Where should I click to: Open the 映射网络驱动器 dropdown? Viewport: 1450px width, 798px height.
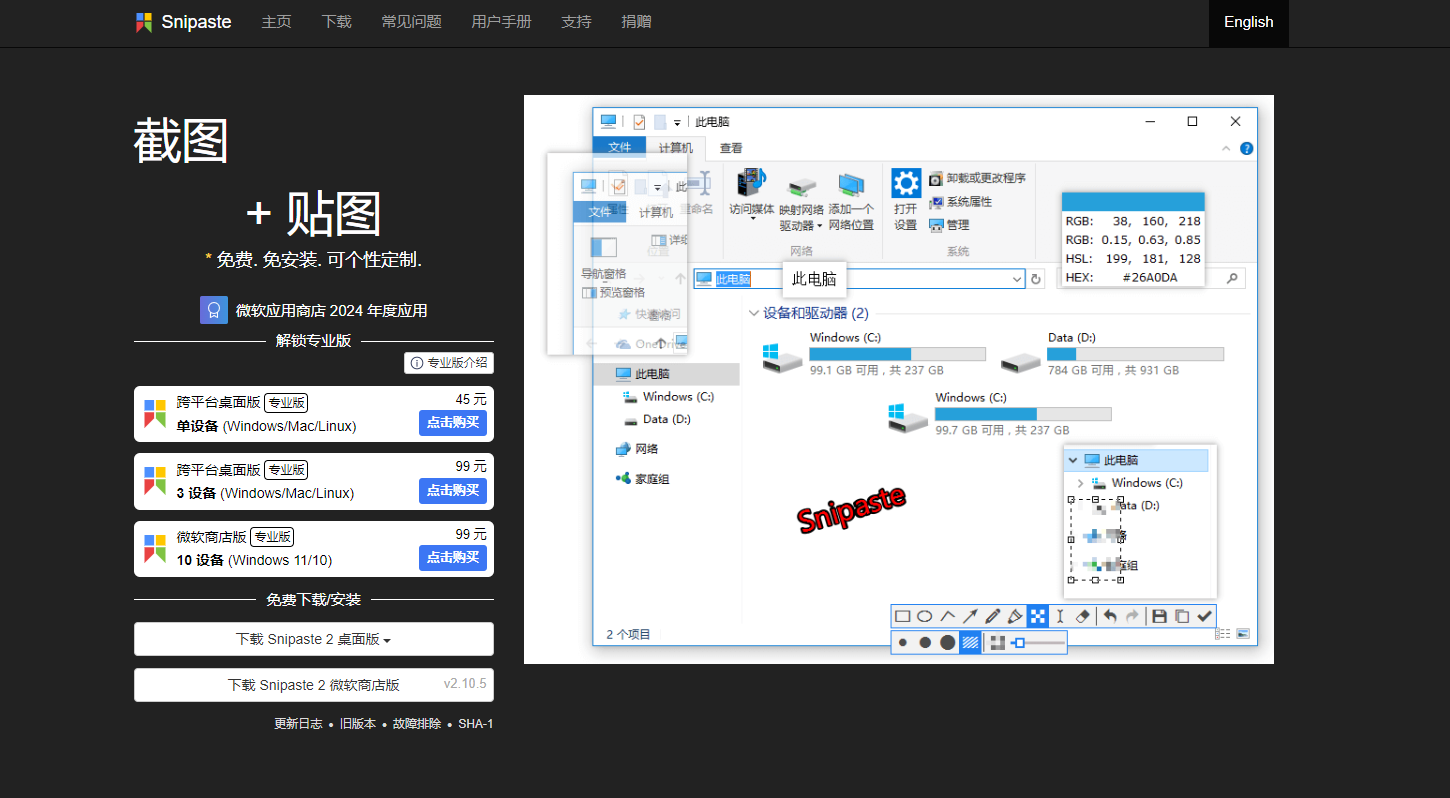click(820, 226)
